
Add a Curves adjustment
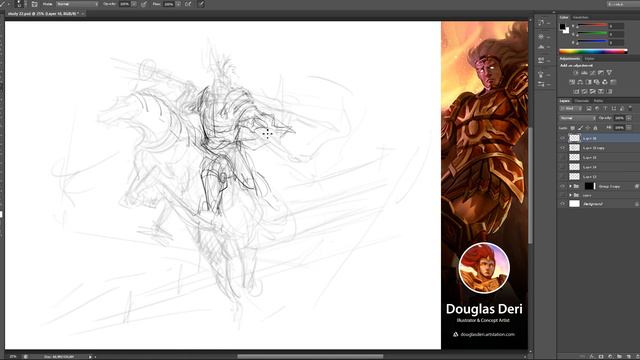pyautogui.click(x=592, y=73)
